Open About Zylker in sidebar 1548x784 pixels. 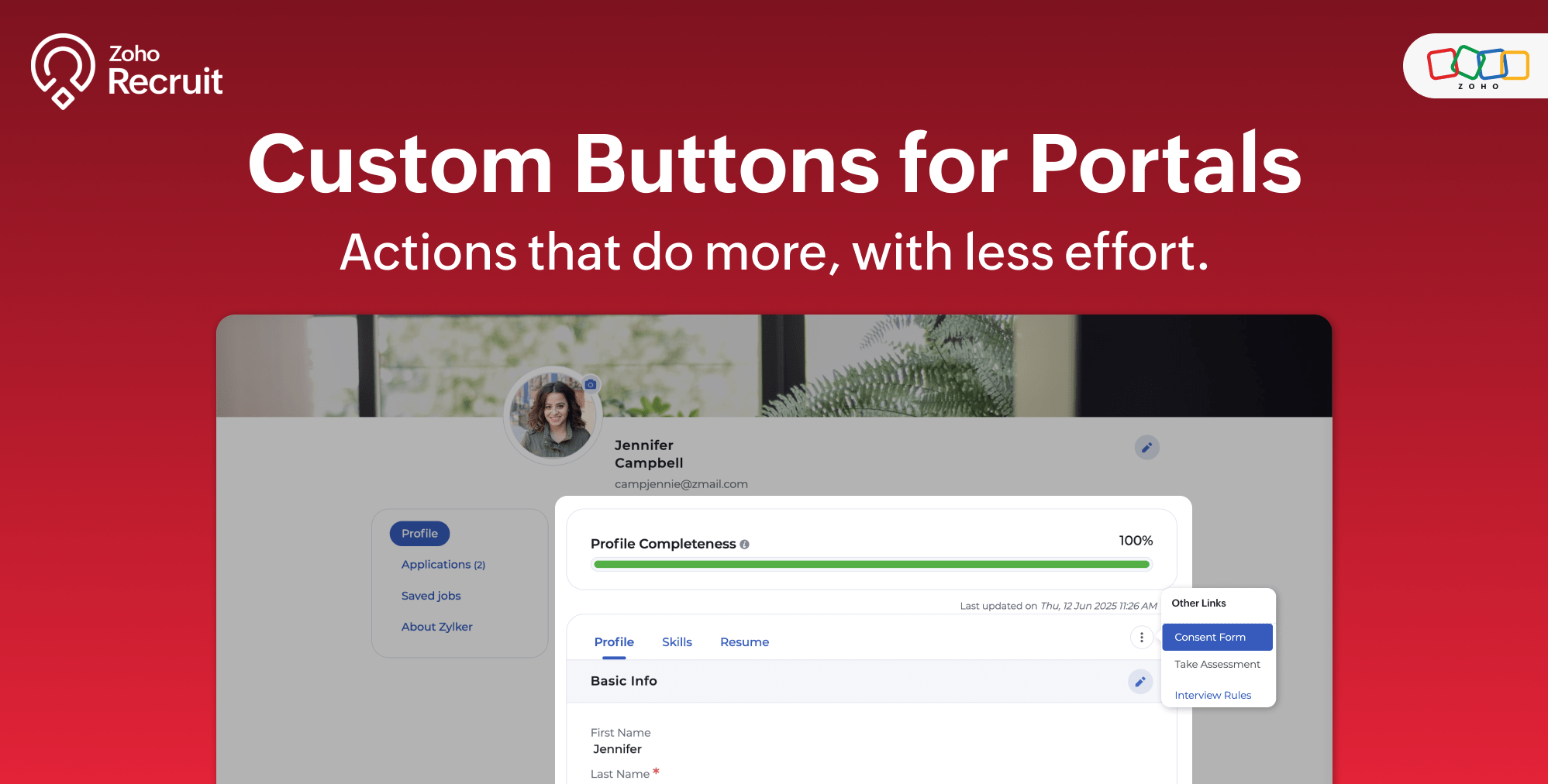tap(437, 627)
